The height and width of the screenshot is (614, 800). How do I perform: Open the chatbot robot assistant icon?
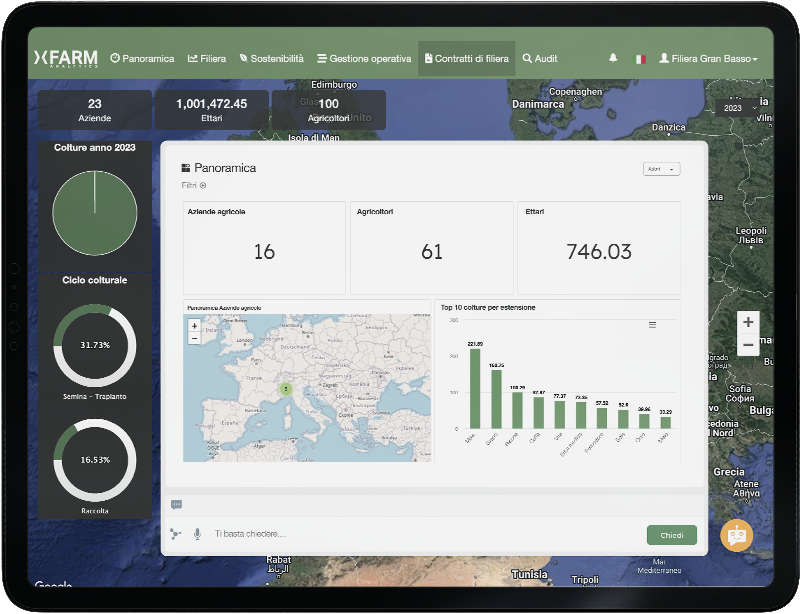(x=737, y=535)
